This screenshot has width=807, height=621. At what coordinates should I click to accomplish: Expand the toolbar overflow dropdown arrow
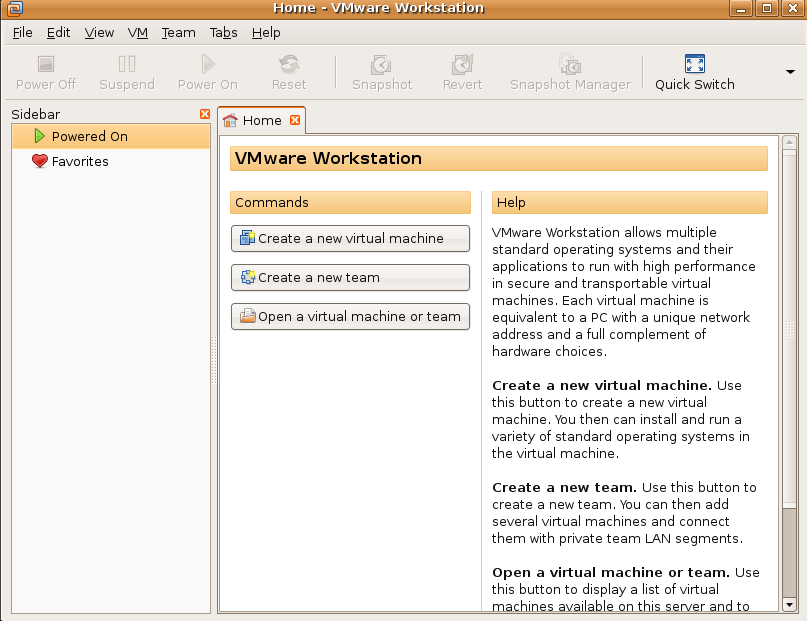click(x=791, y=72)
